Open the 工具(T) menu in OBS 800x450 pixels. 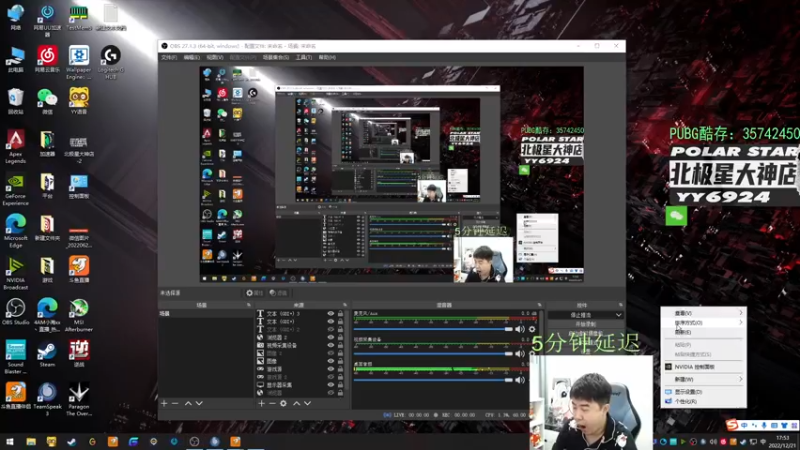(x=304, y=58)
